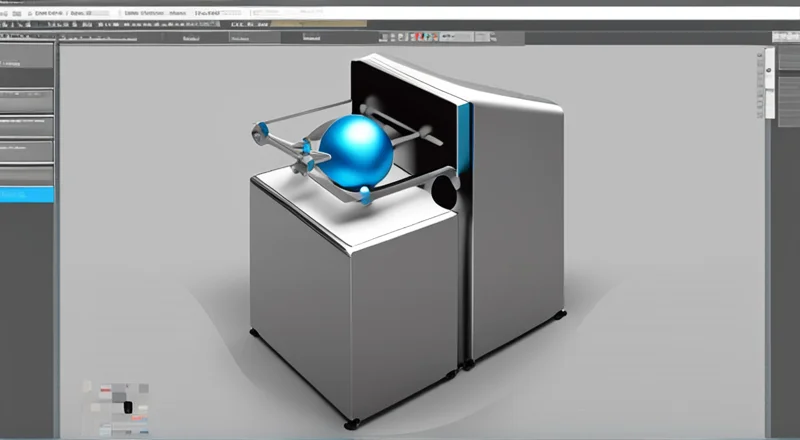Click the black icon in the bottom-left widget

pos(127,407)
